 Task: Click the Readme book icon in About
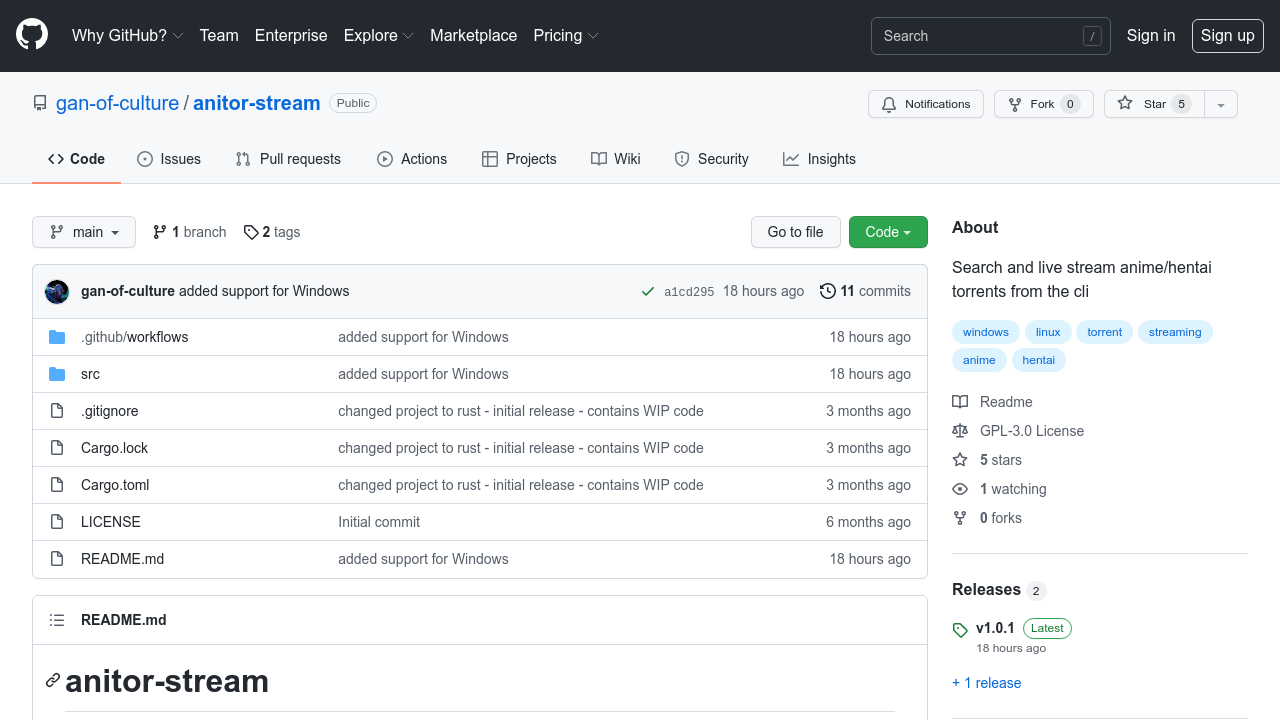tap(960, 402)
